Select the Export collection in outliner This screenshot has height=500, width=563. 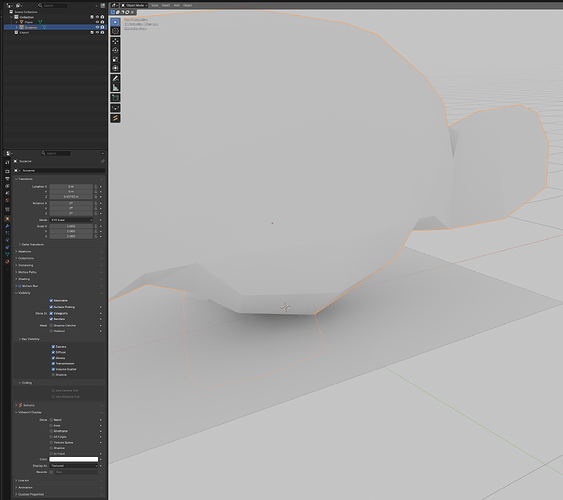[24, 33]
